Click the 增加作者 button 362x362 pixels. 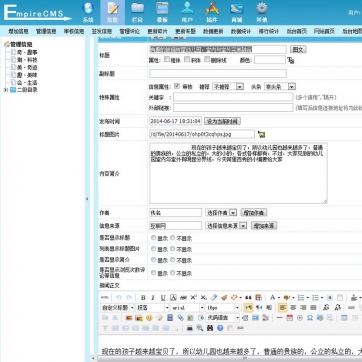[x=254, y=213]
